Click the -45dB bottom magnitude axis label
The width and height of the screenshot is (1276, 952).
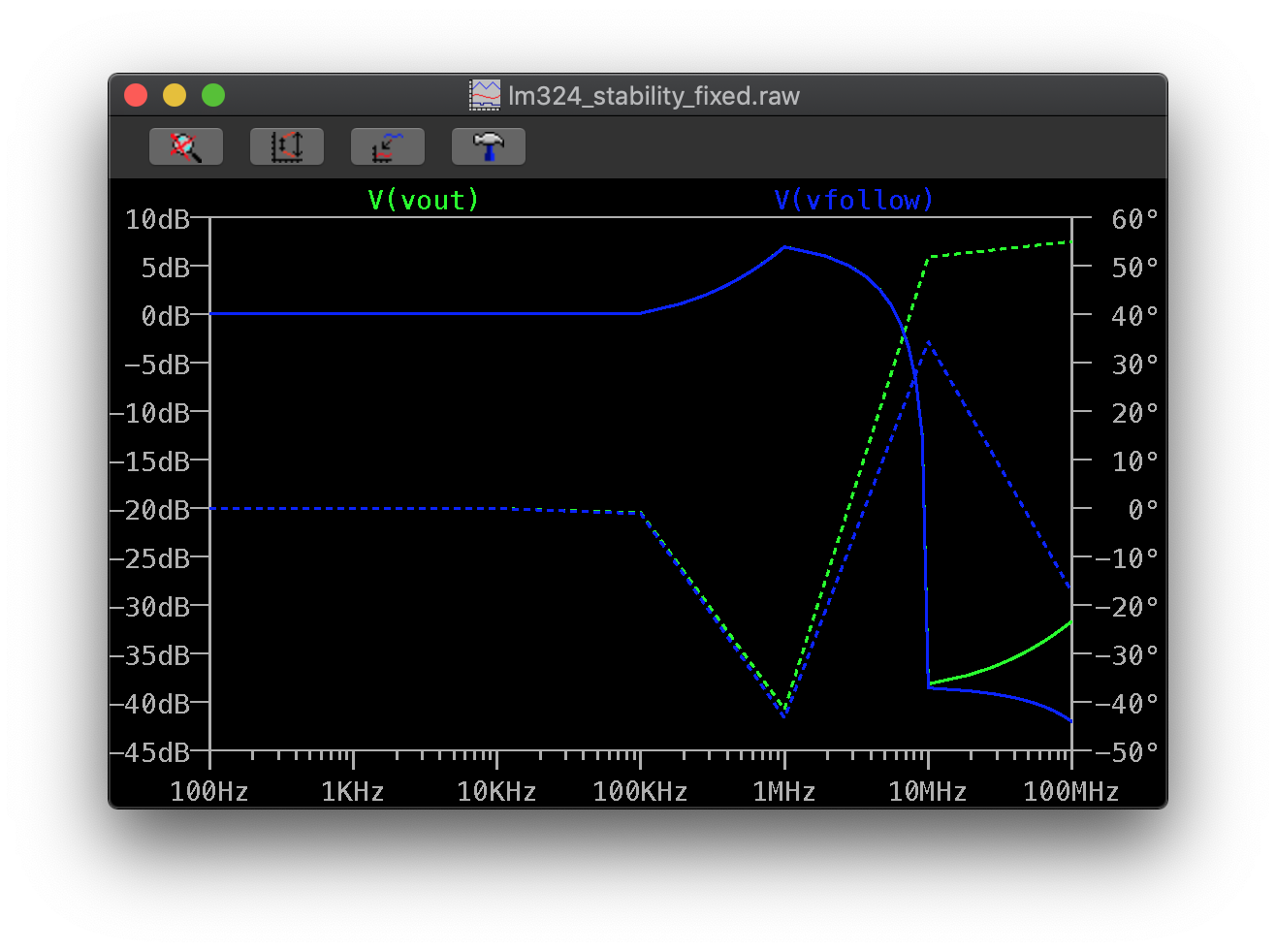[150, 752]
